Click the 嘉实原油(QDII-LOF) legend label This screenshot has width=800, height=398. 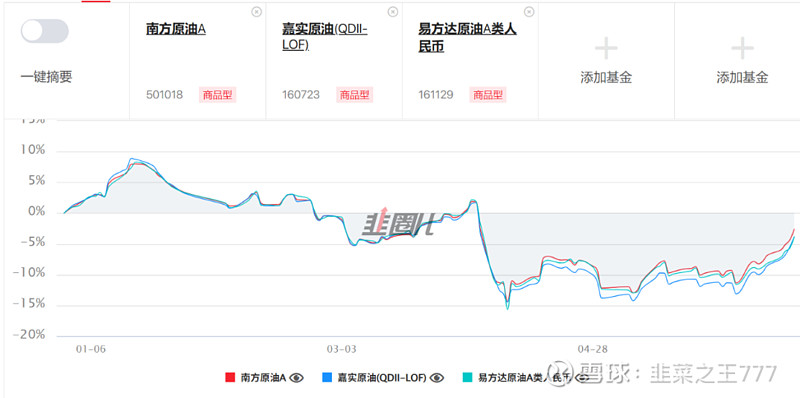pyautogui.click(x=382, y=378)
